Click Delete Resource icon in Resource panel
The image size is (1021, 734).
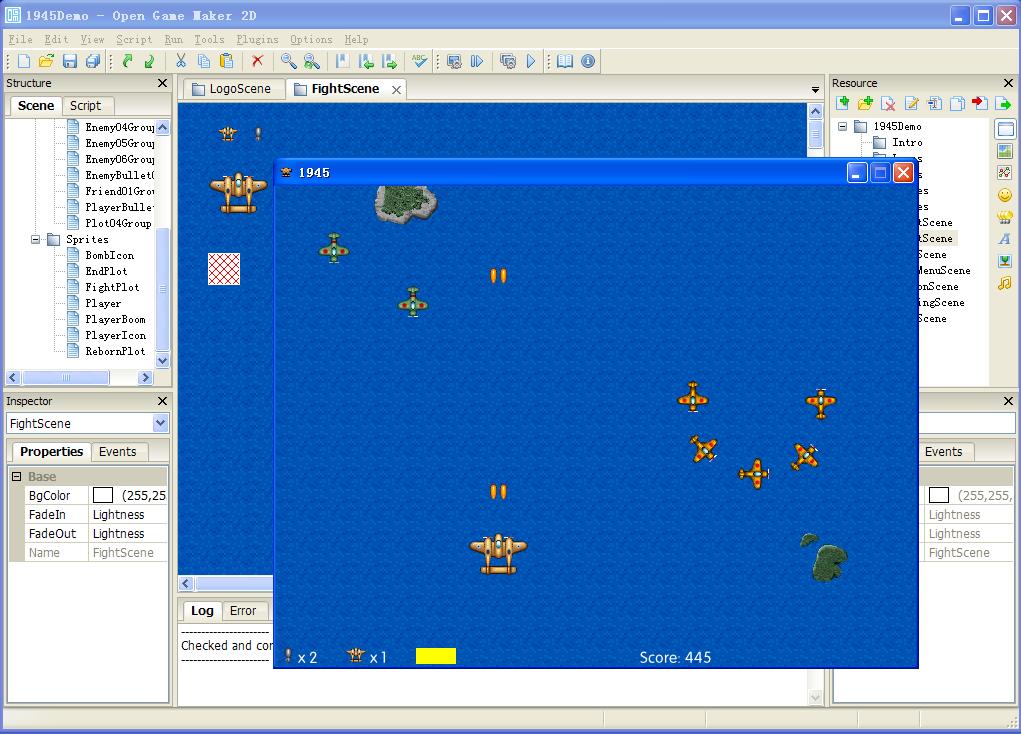pos(888,103)
